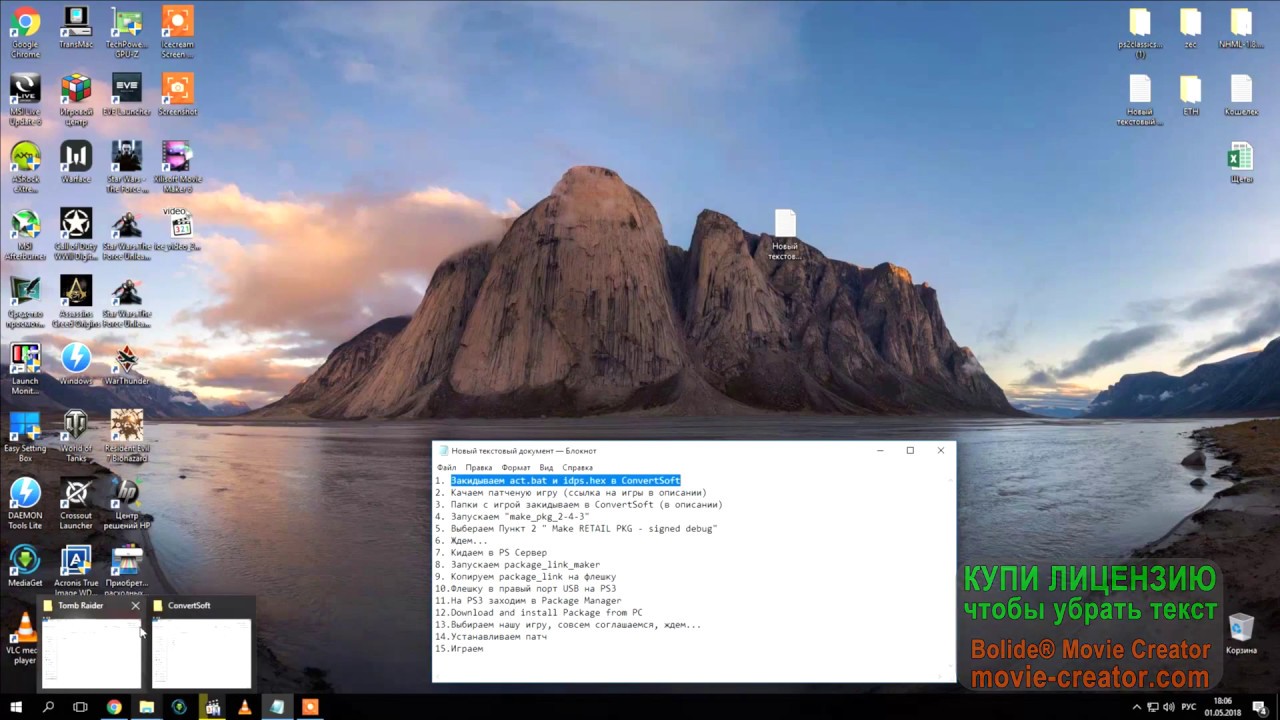The image size is (1280, 720).
Task: Select the Rubik's cube game center icon
Action: click(x=76, y=99)
